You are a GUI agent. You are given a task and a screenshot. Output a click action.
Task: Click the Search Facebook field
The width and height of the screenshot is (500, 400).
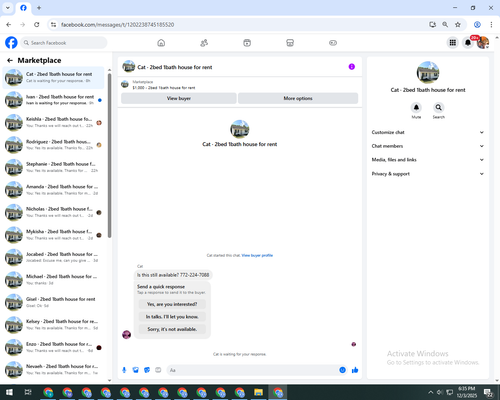coord(64,43)
